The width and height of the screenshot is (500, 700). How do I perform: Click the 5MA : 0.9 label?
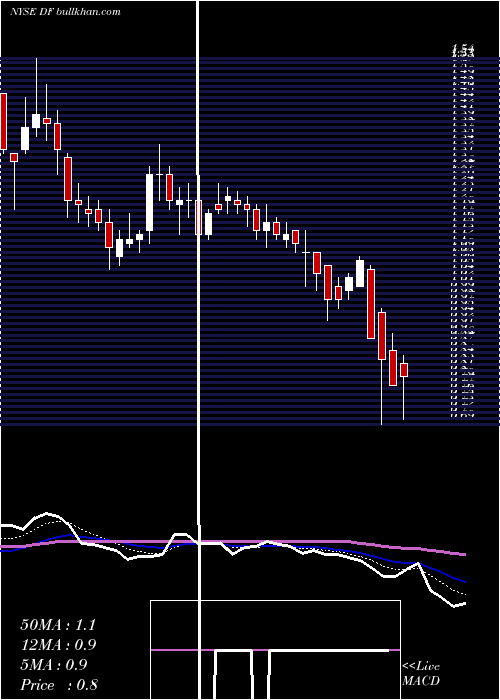pyautogui.click(x=54, y=664)
